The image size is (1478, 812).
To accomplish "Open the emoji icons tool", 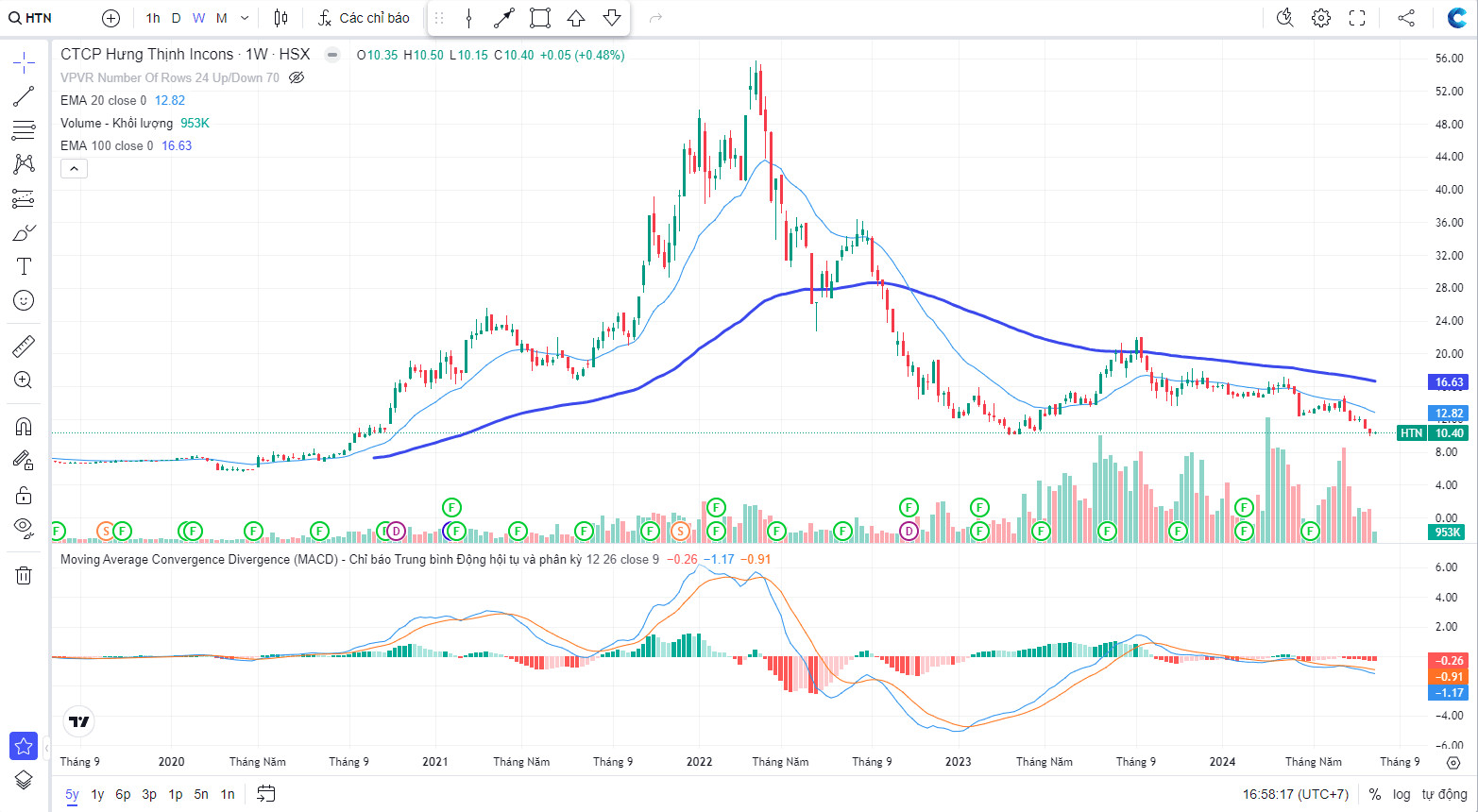I will point(24,300).
